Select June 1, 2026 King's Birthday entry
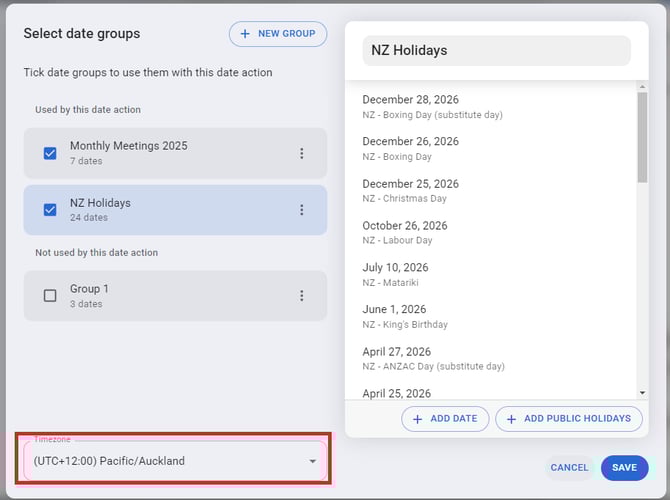The image size is (670, 500). coord(405,316)
